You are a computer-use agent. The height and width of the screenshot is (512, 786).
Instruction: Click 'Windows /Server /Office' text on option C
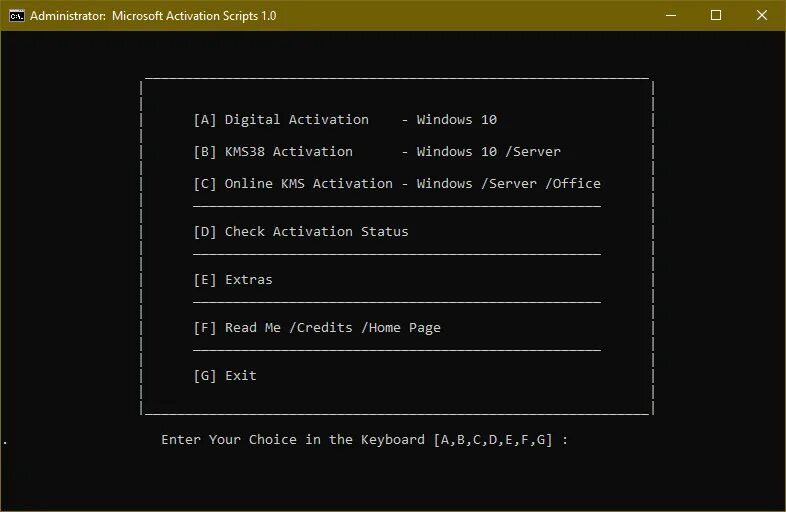(508, 184)
